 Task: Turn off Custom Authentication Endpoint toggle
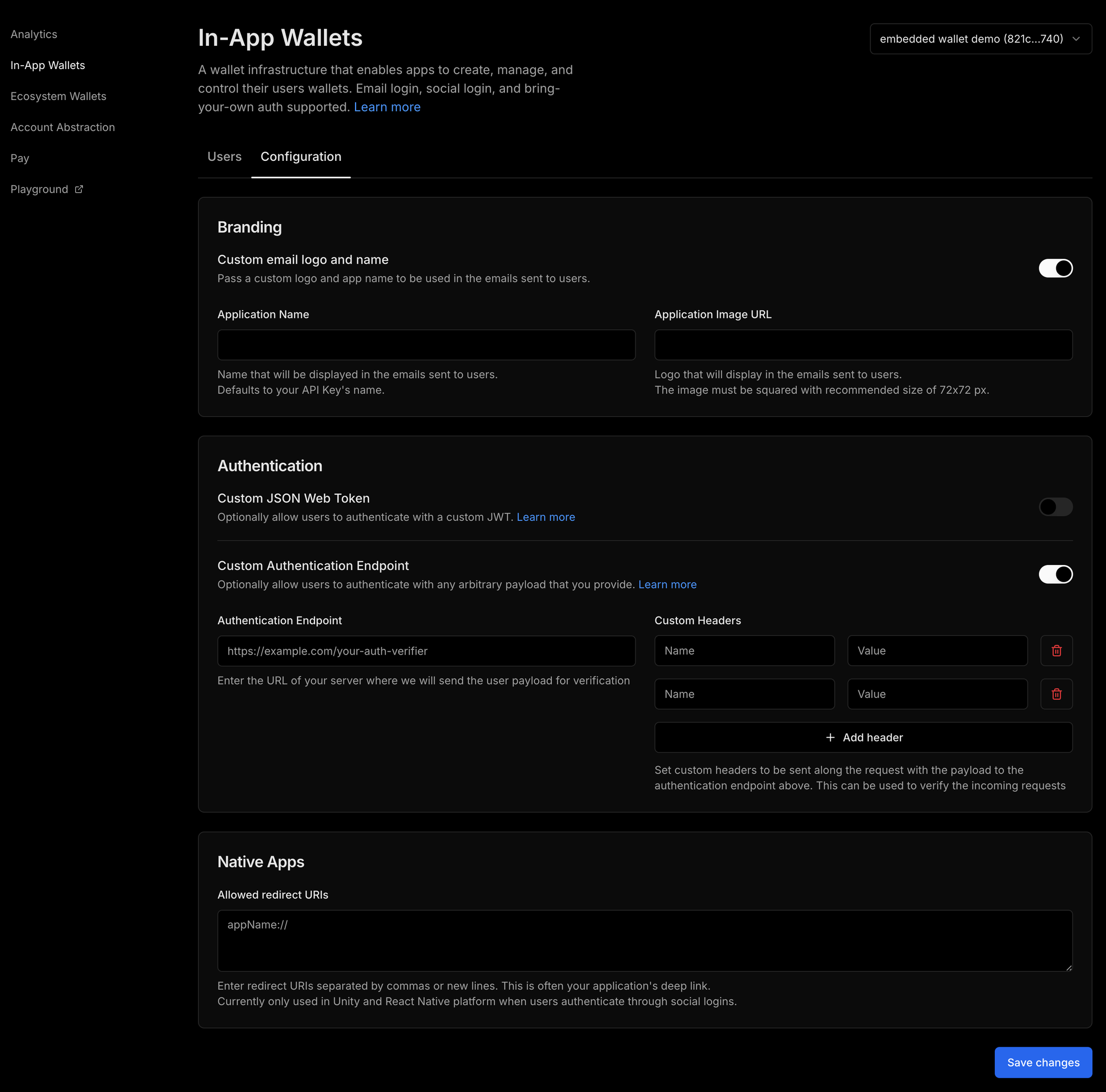coord(1055,574)
